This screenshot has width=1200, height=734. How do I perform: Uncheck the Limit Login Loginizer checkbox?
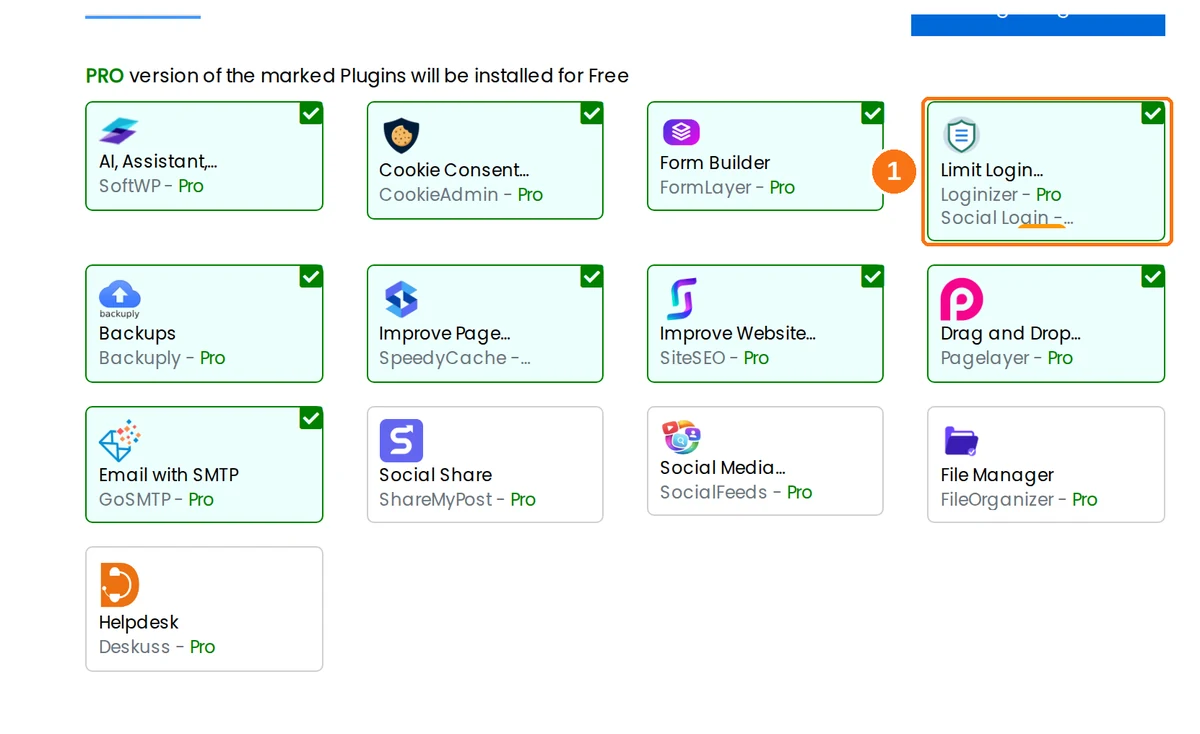point(1153,113)
